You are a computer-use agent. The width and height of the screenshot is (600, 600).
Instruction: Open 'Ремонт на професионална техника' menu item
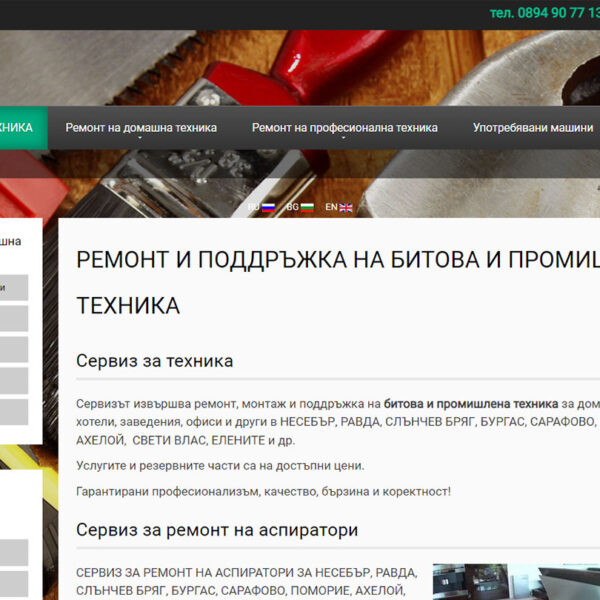[344, 128]
